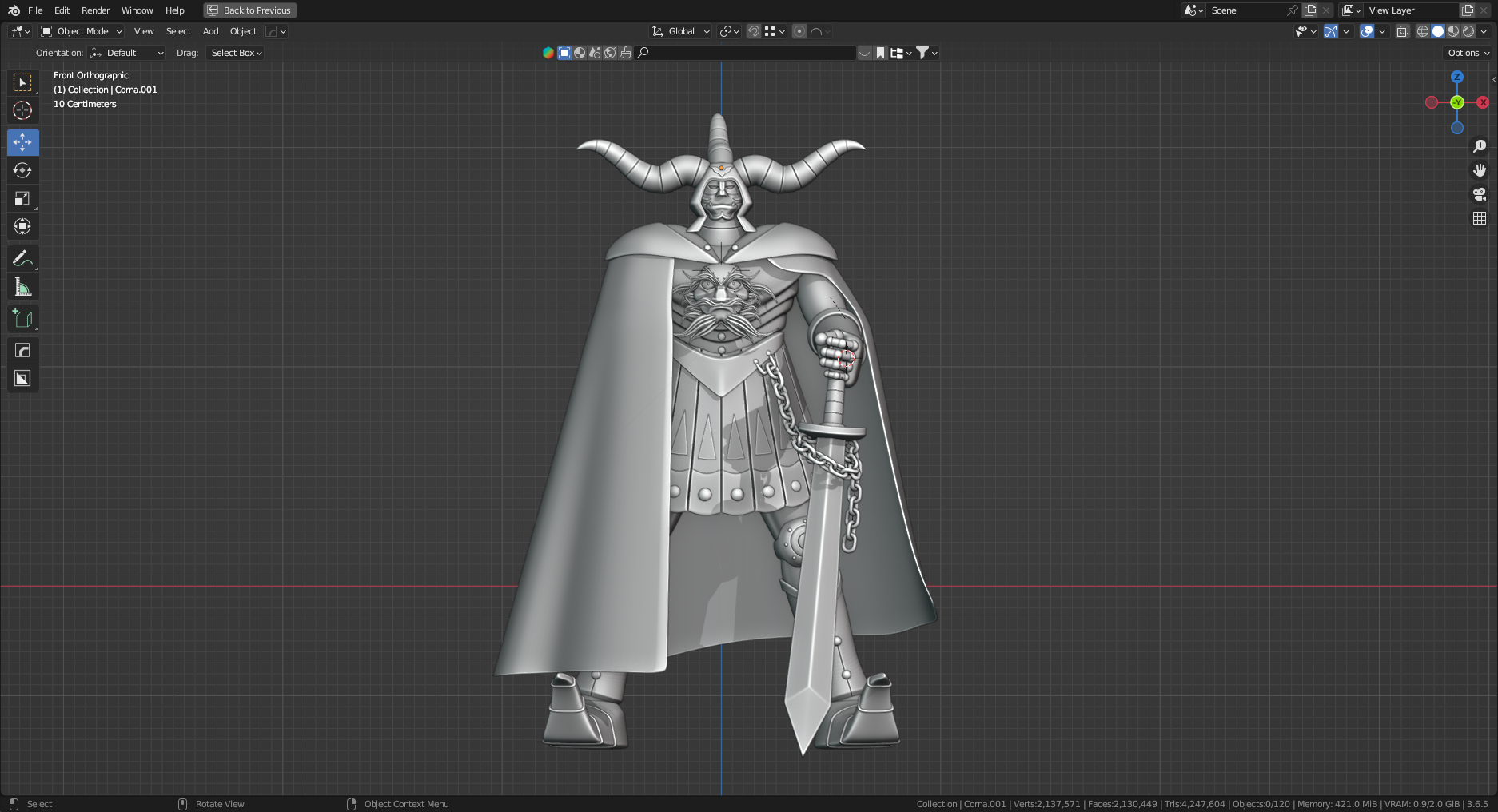Select the Scale tool

pos(22,198)
